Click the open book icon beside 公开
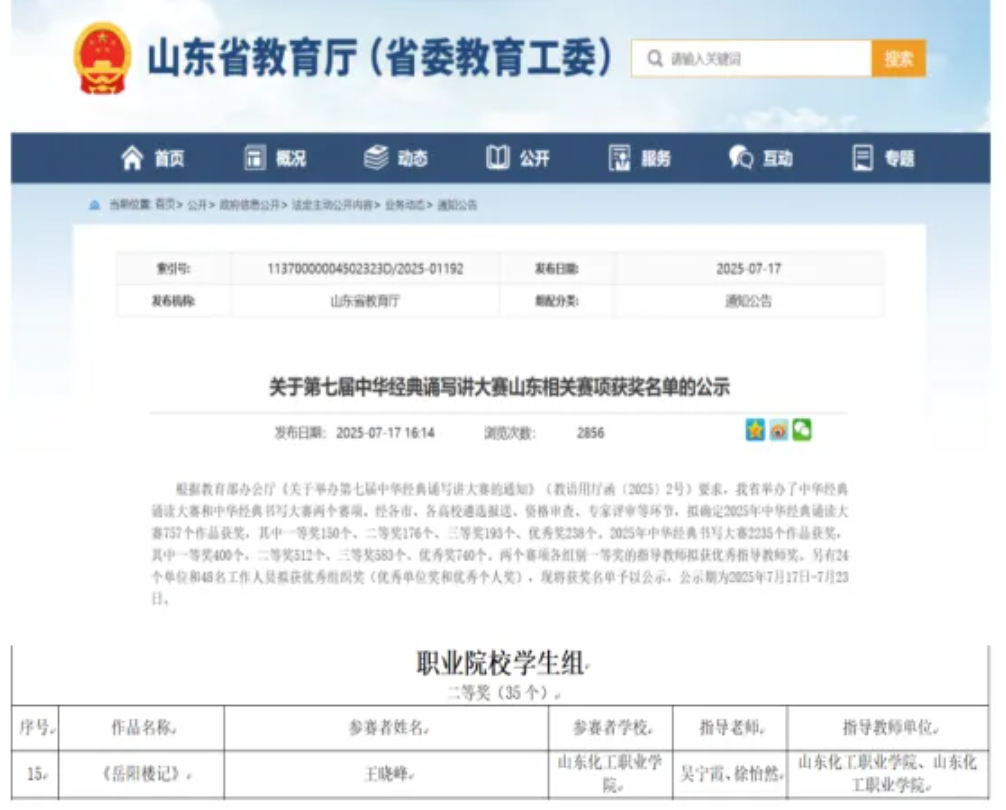The width and height of the screenshot is (1006, 810). pos(497,158)
